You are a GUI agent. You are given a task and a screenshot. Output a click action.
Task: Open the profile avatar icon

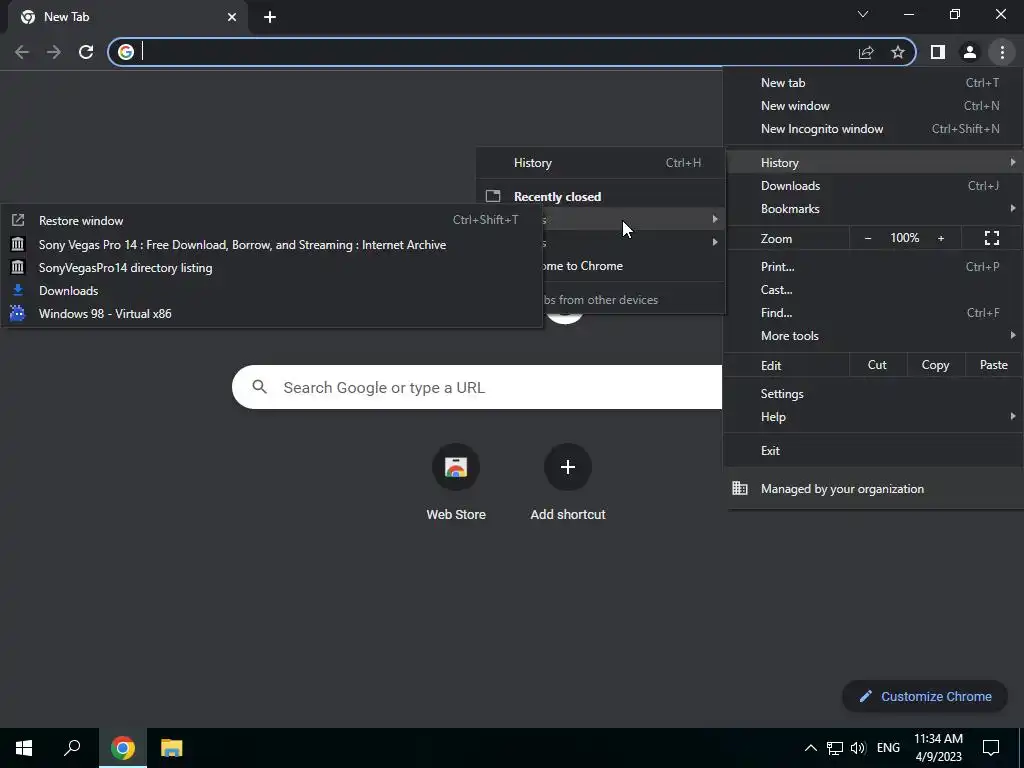click(970, 52)
